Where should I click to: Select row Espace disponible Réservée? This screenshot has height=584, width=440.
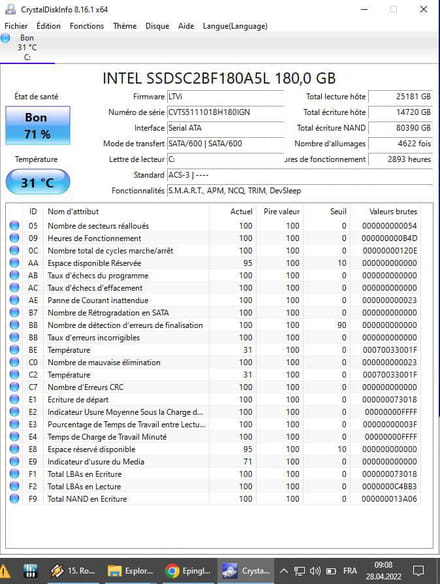pos(214,263)
